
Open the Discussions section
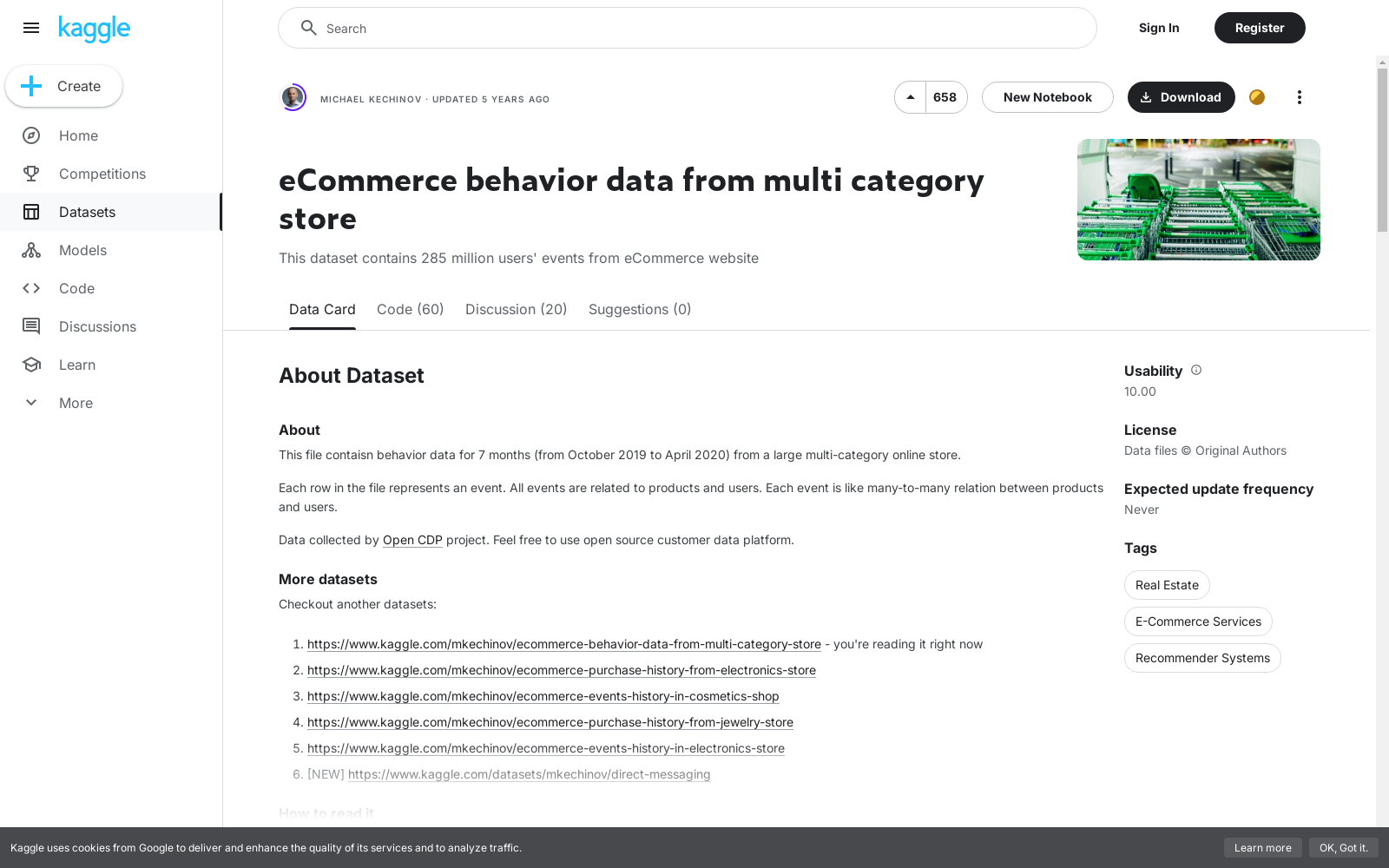pyautogui.click(x=97, y=326)
